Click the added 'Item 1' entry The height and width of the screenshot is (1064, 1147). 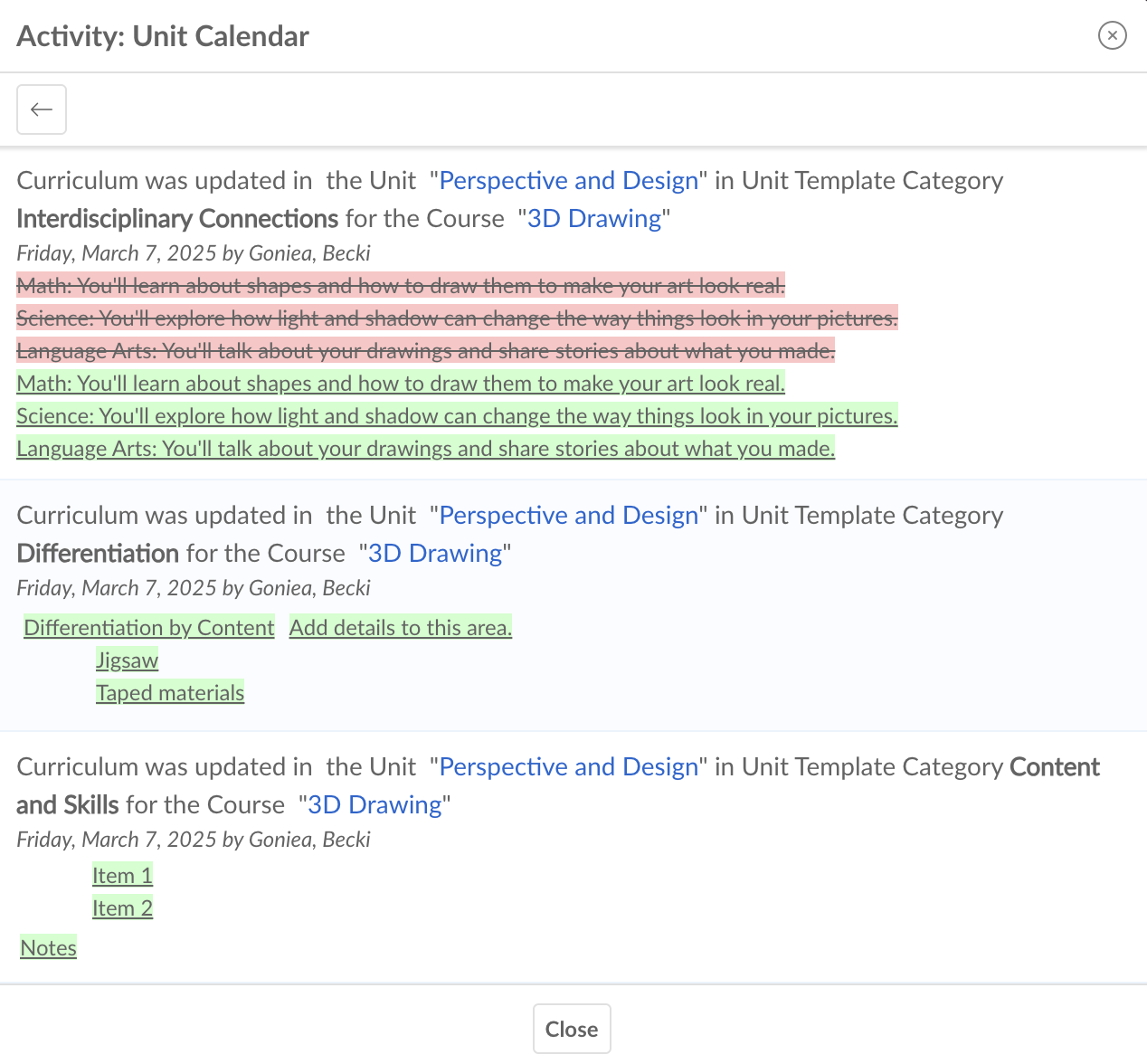[122, 876]
